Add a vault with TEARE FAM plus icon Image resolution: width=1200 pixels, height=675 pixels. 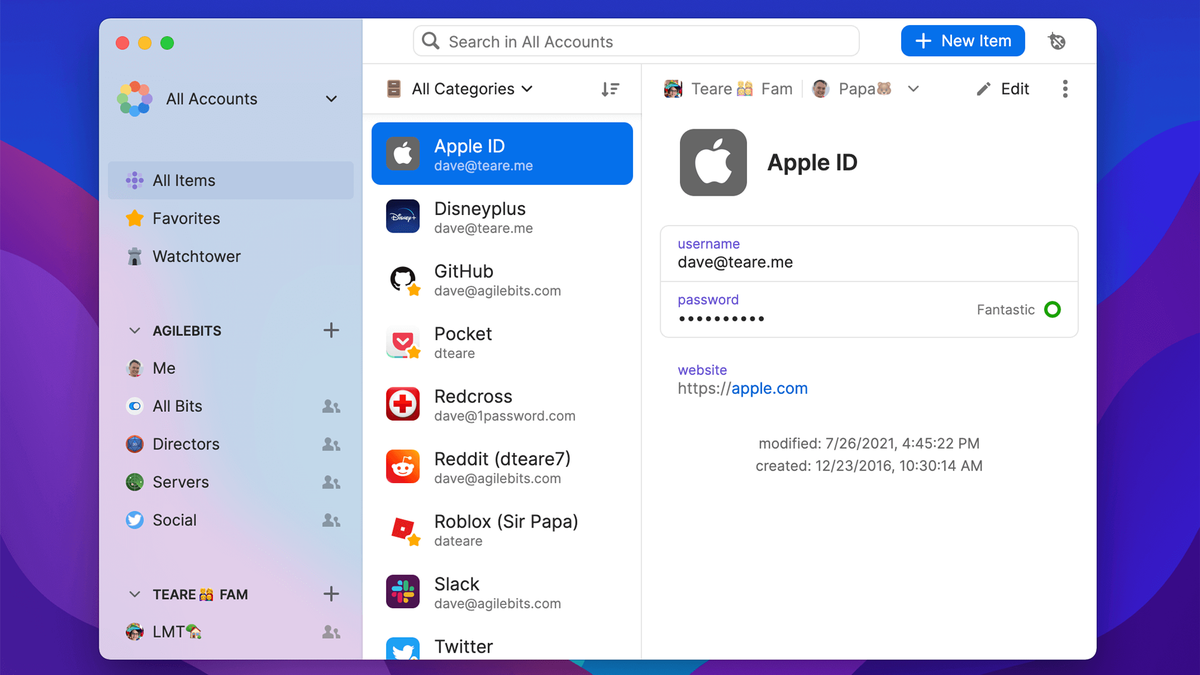[332, 594]
